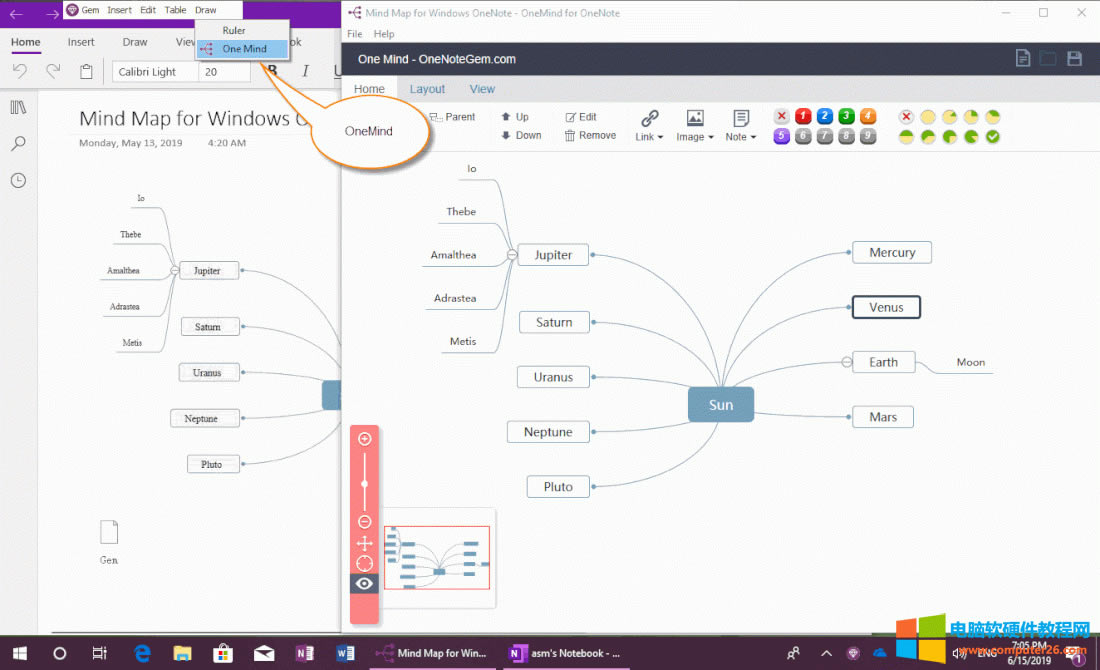Click the move/pan arrows icon
Screen dimensions: 1100x670
[x=364, y=543]
